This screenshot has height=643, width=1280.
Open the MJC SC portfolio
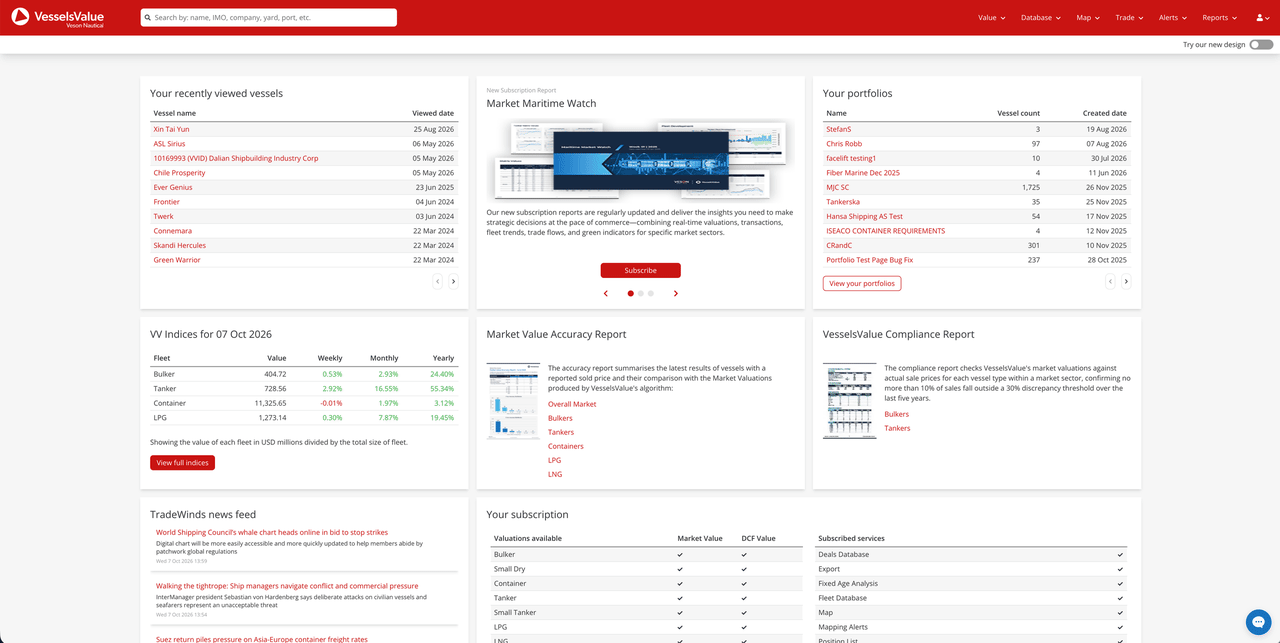coord(838,187)
